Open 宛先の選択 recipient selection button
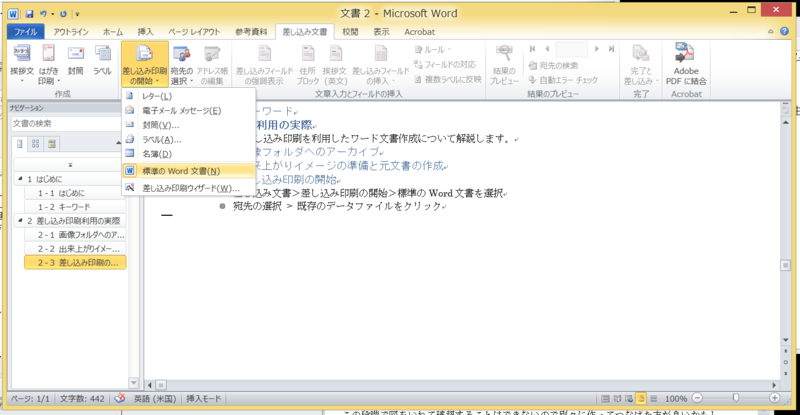This screenshot has width=800, height=415. click(x=182, y=65)
